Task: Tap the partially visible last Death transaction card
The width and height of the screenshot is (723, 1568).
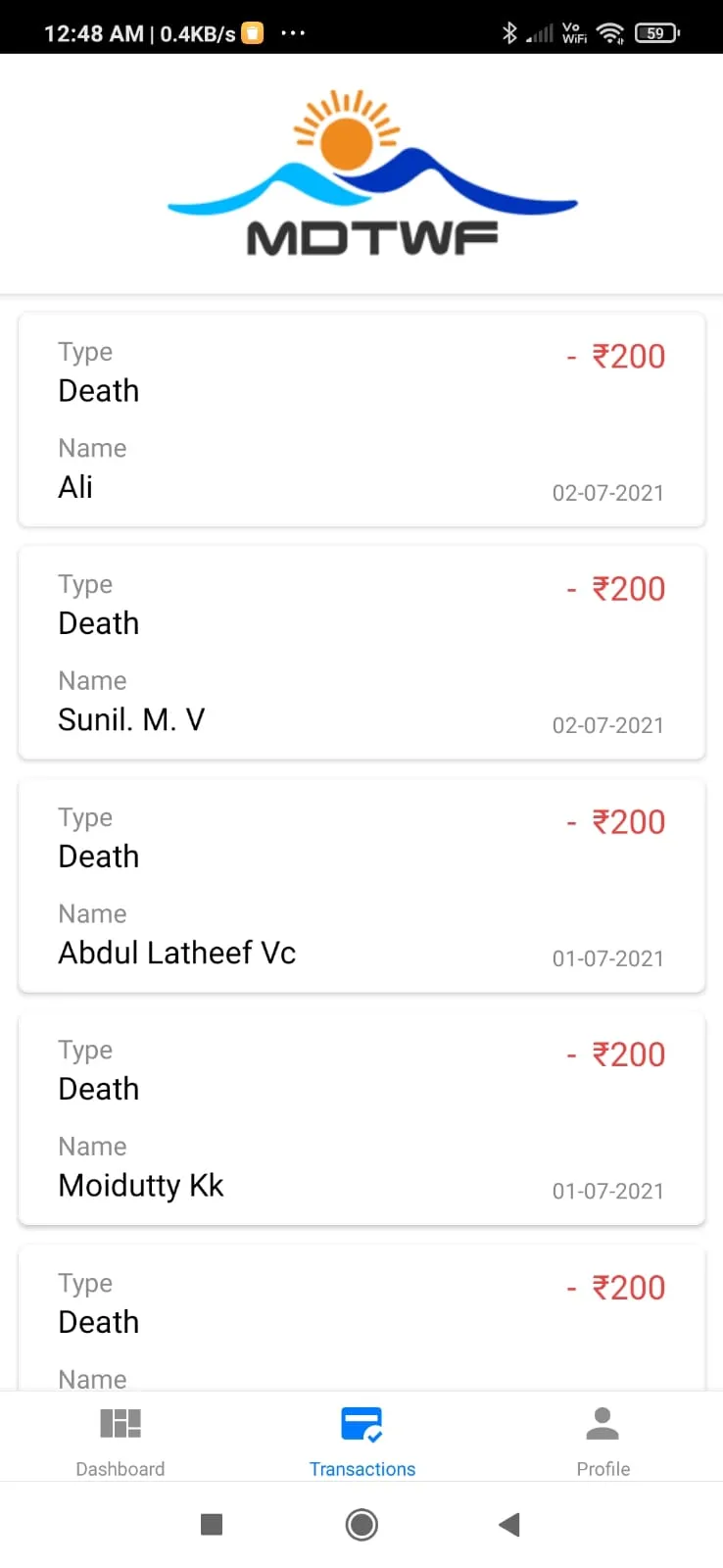Action: click(x=361, y=1318)
